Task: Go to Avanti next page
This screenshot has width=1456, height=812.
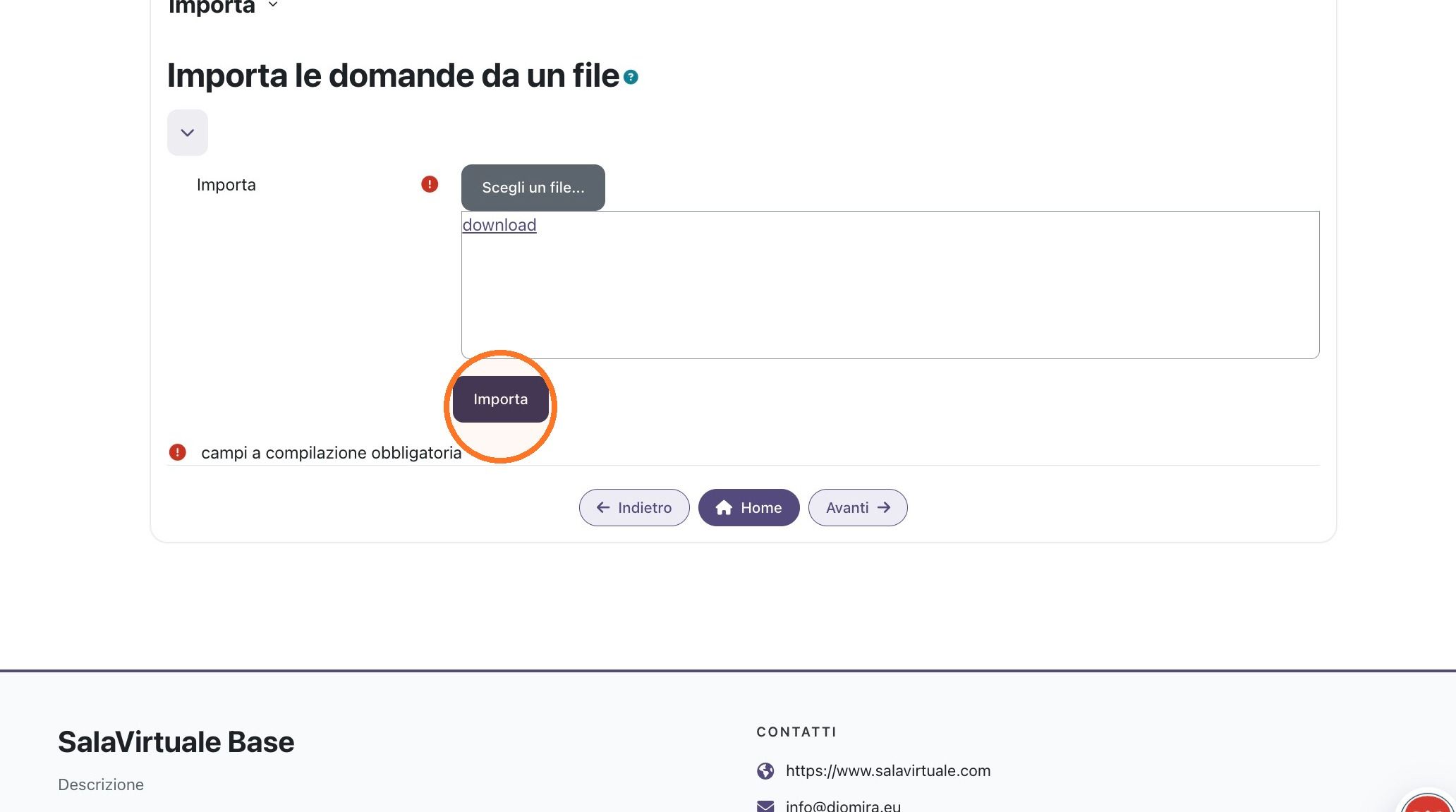Action: point(858,507)
